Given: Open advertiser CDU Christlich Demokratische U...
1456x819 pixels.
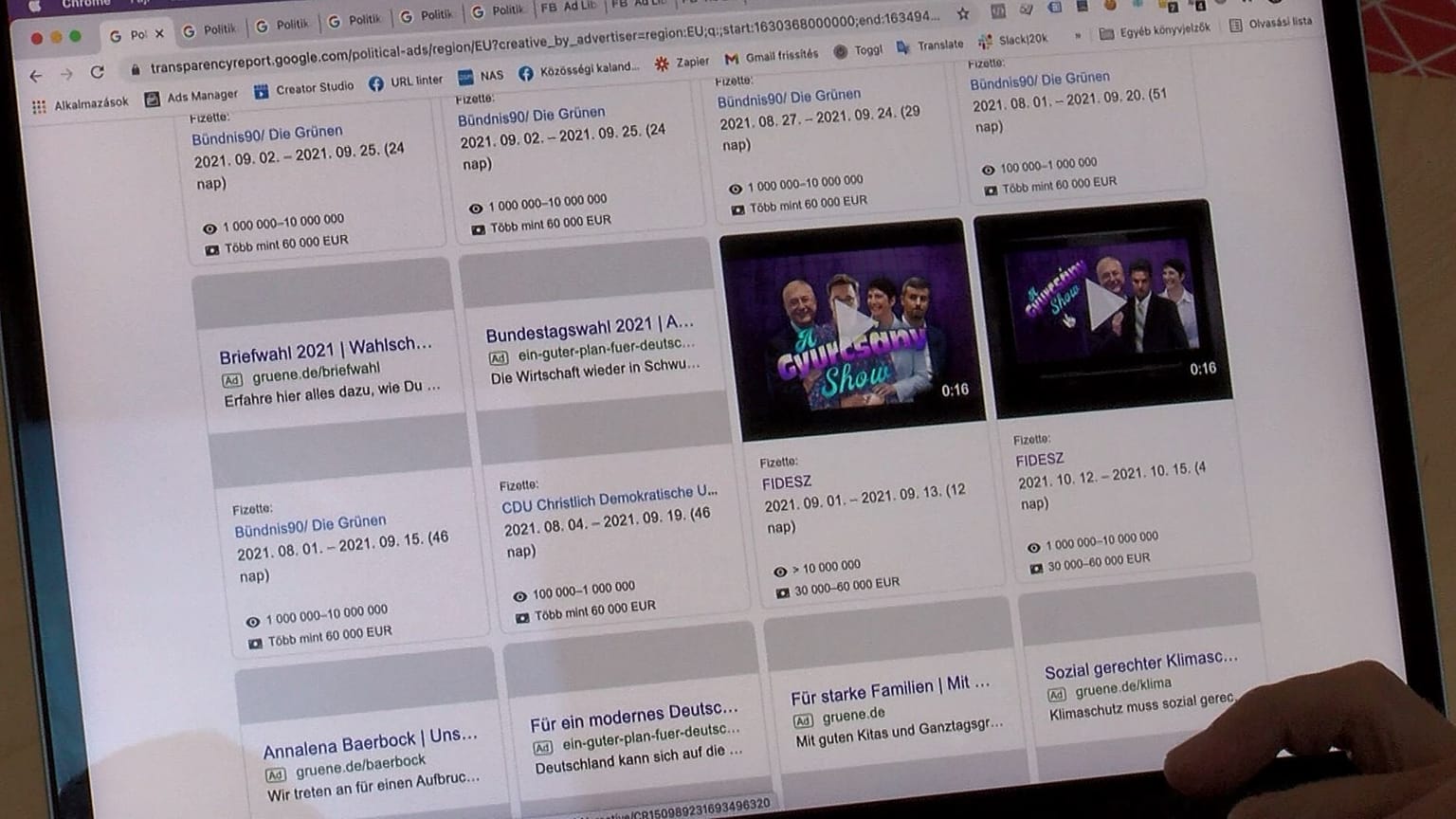Looking at the screenshot, I should coord(610,499).
